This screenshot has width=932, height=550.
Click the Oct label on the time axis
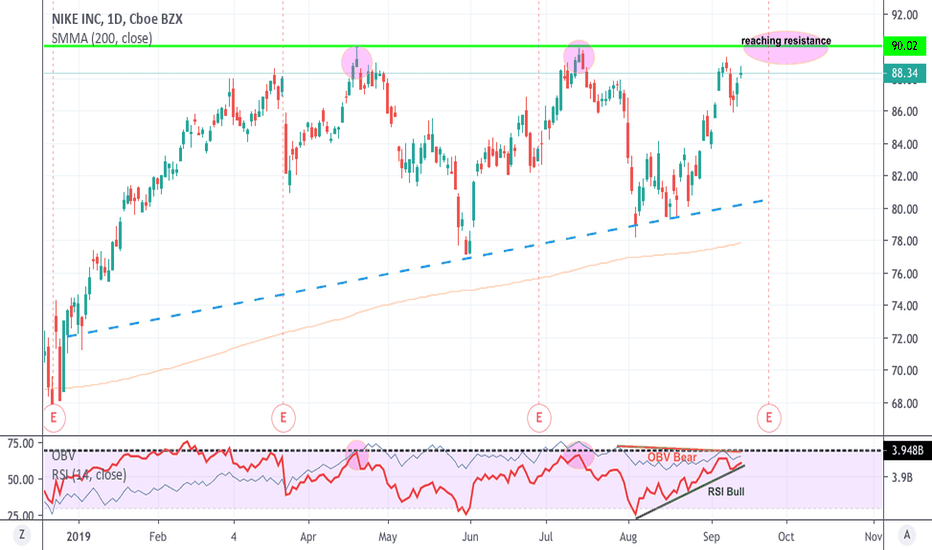point(786,536)
